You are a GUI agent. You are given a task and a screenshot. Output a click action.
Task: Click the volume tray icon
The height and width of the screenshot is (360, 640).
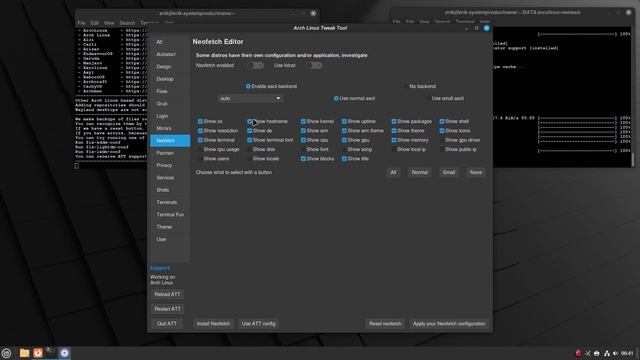tap(615, 353)
